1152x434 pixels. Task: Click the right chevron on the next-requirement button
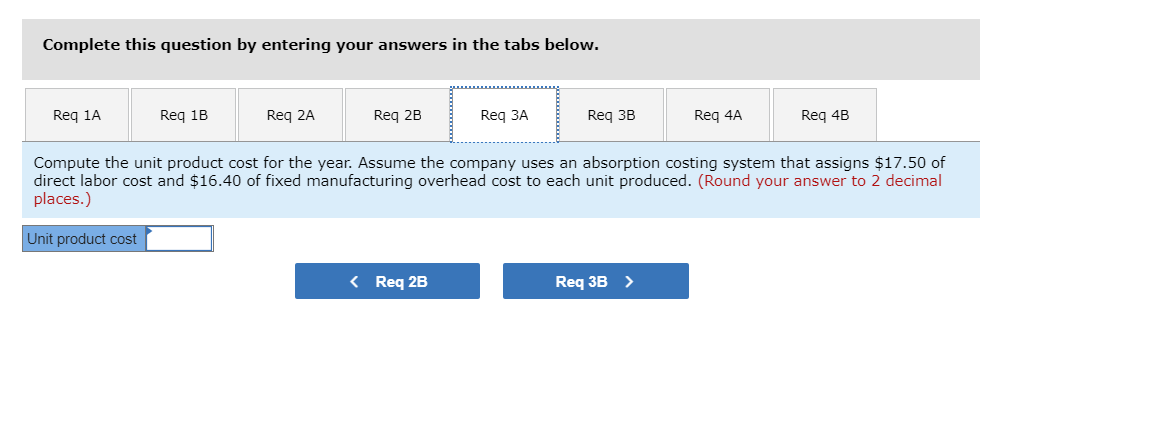pos(629,282)
